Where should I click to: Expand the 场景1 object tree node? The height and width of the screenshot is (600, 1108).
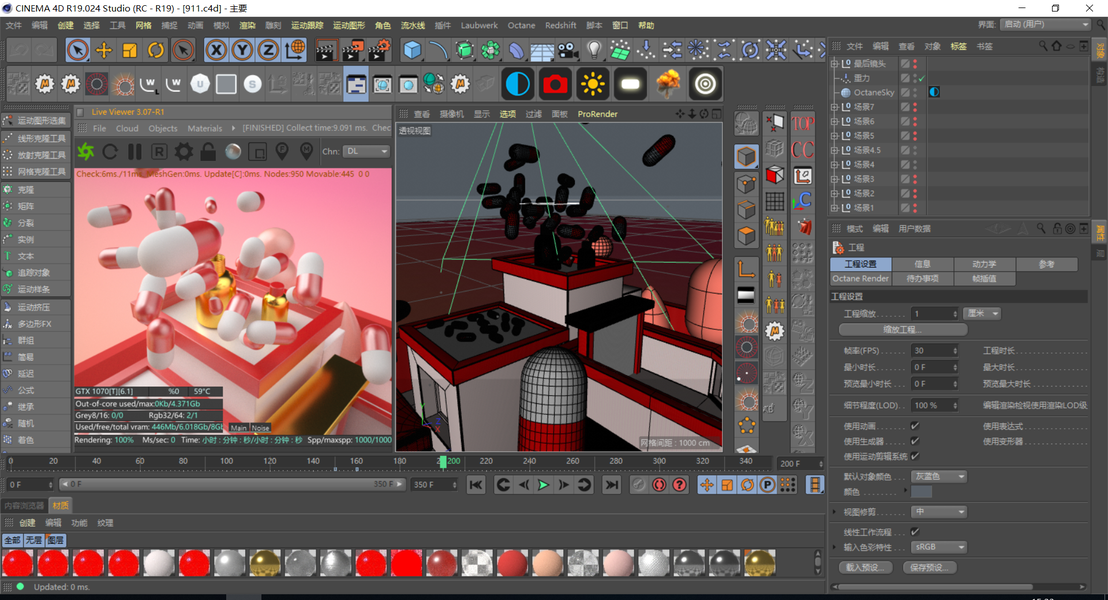tap(835, 208)
